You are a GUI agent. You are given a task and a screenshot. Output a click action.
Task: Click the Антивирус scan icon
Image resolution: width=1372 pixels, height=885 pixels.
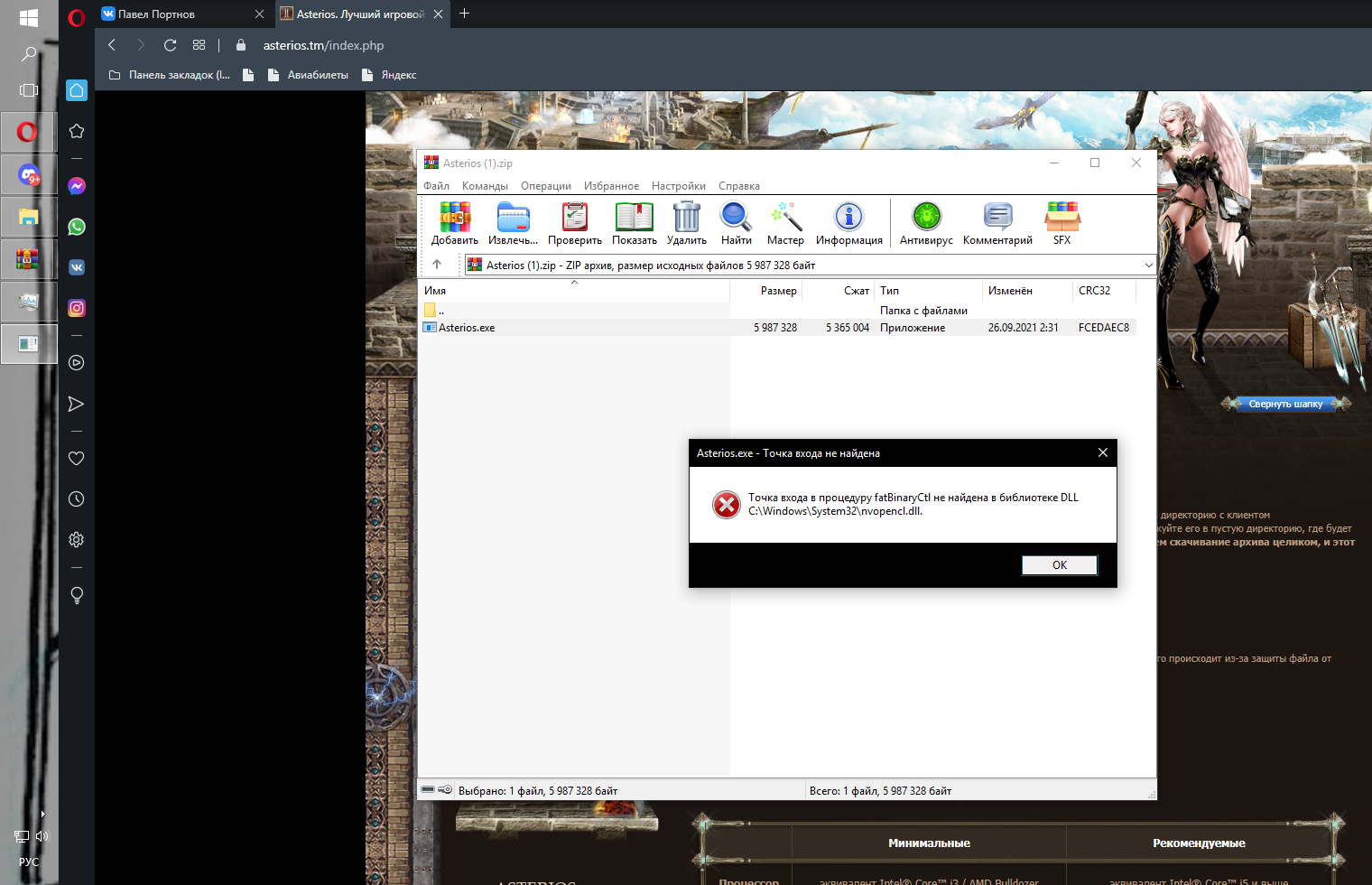click(926, 223)
